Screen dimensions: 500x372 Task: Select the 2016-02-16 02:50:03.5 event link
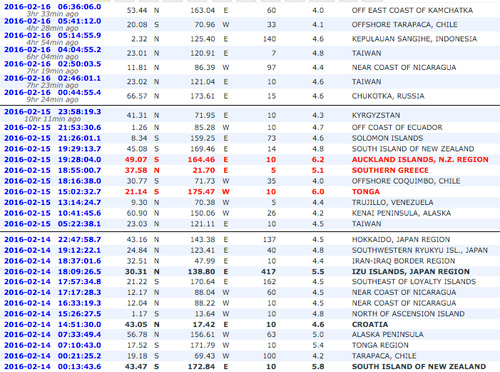53,64
